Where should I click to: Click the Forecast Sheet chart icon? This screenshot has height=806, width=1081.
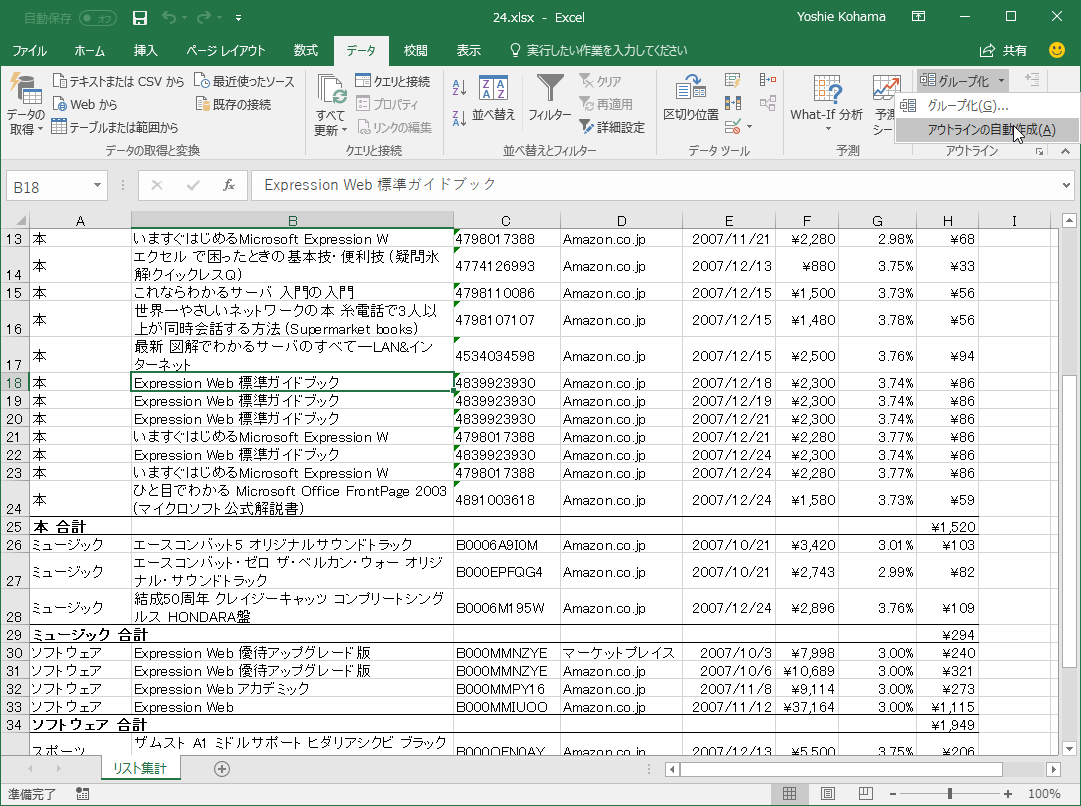(x=886, y=88)
